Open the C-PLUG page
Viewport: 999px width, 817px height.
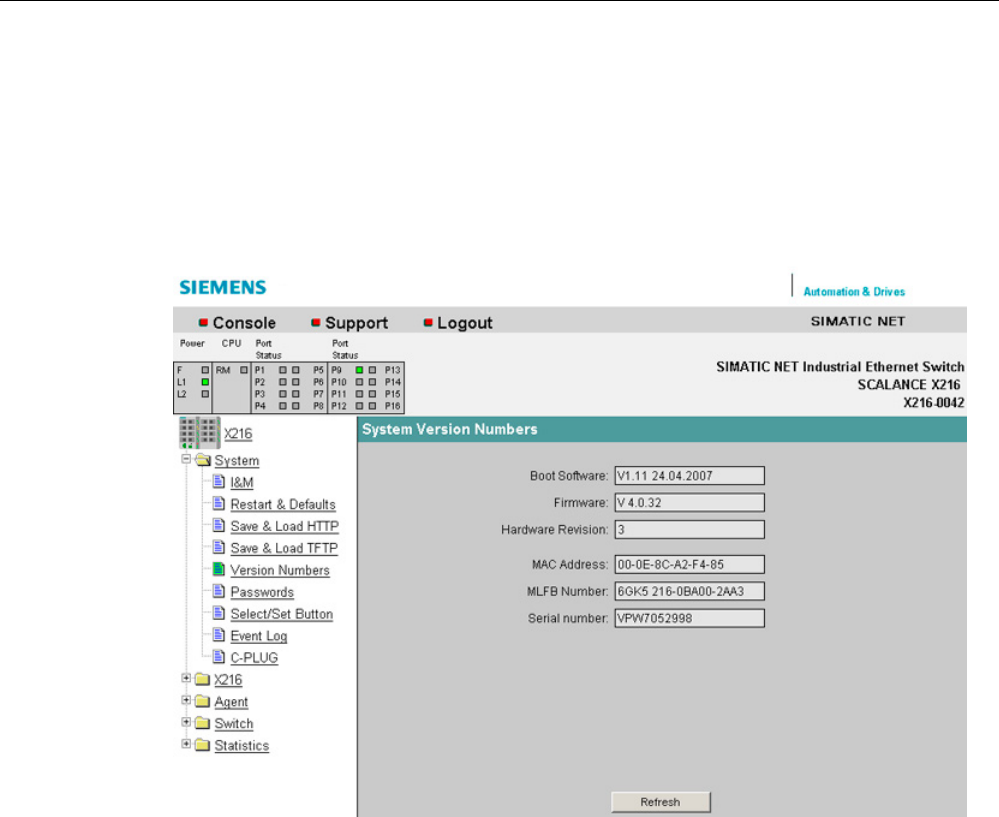pos(254,658)
